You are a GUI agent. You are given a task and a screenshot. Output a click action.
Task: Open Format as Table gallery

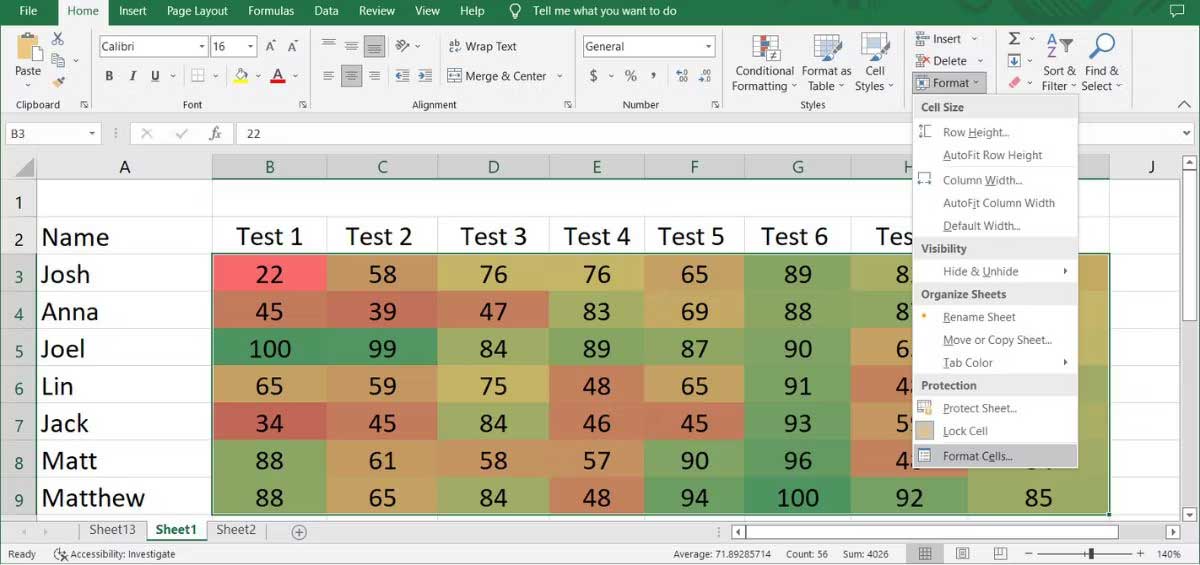pos(826,63)
